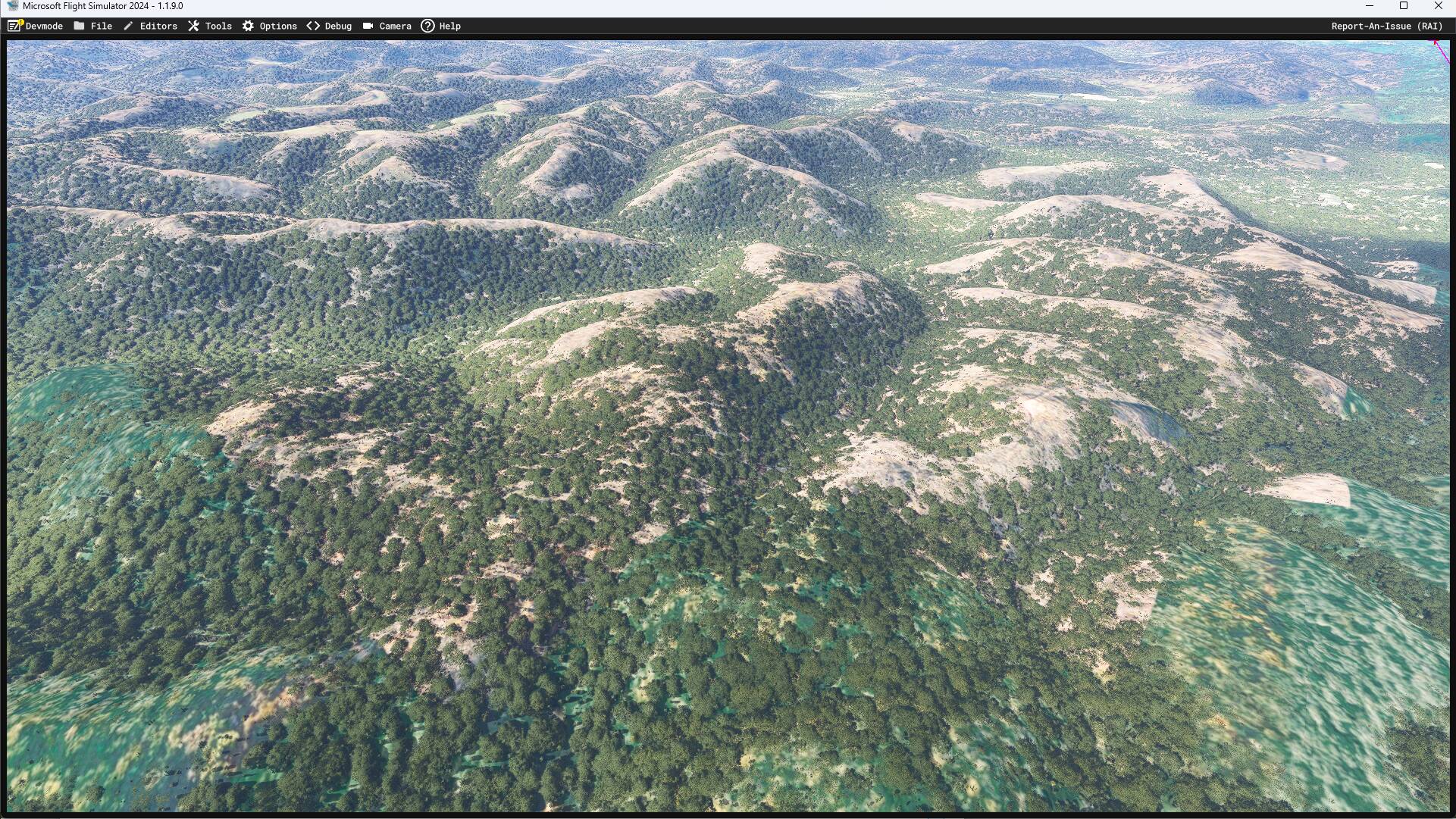Maximize the simulator window
Screen dimensions: 1456x819
1403,6
